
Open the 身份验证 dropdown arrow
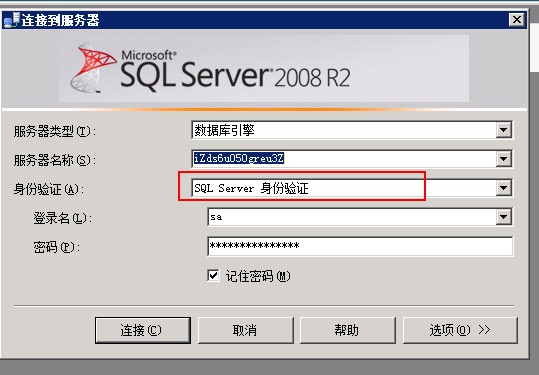(504, 188)
